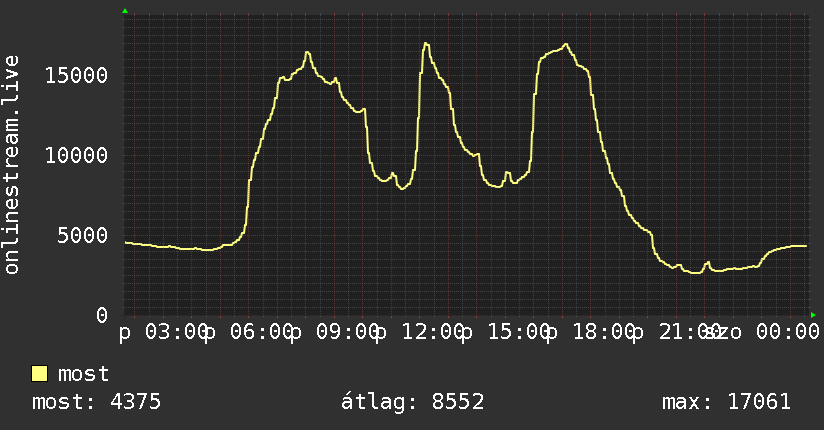Click the 'p 03:00' time label

(x=163, y=332)
